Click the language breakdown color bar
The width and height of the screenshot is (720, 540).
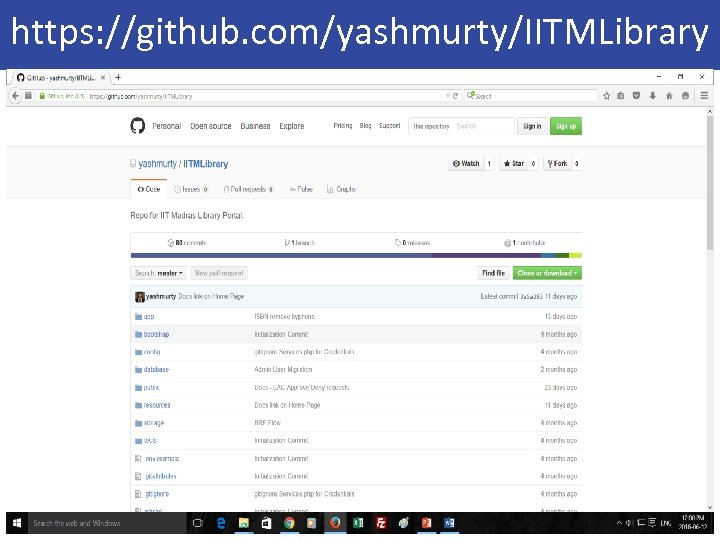coord(356,255)
